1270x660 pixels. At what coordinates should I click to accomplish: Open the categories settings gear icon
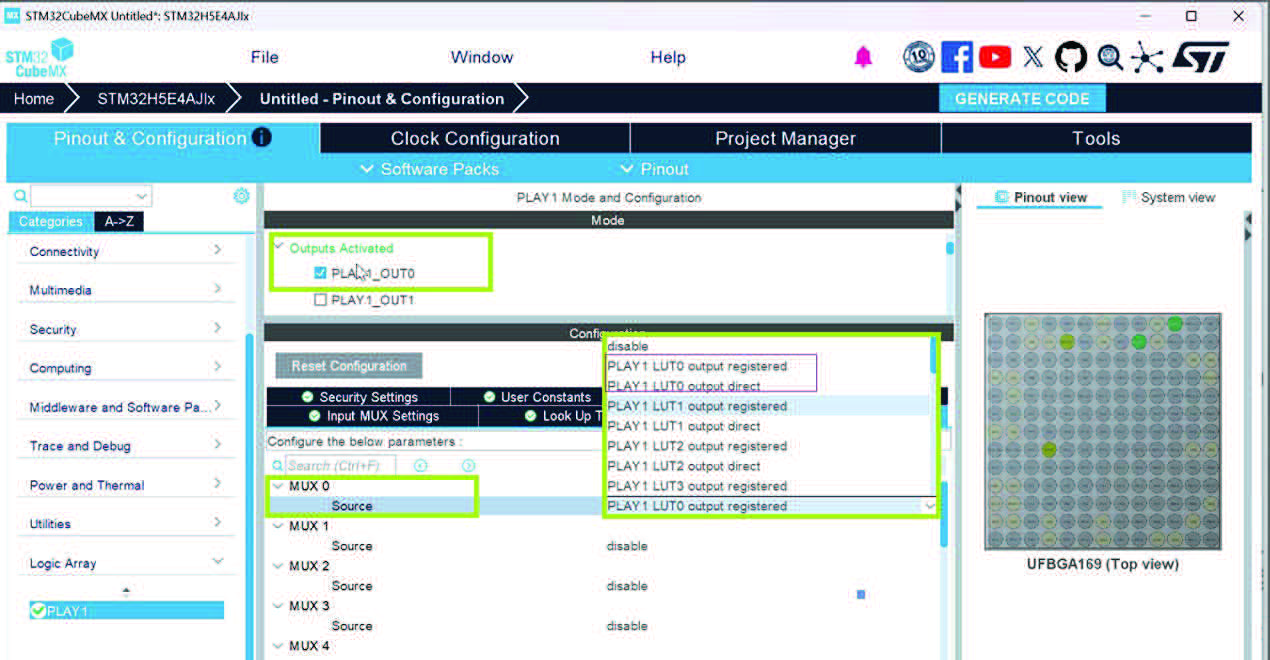[241, 196]
